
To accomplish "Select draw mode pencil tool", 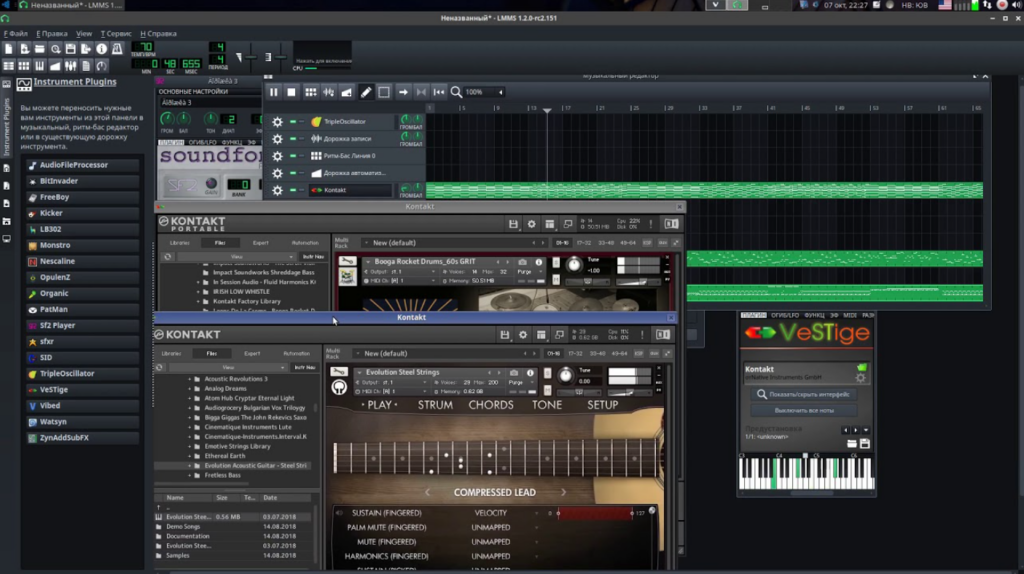I will [366, 92].
